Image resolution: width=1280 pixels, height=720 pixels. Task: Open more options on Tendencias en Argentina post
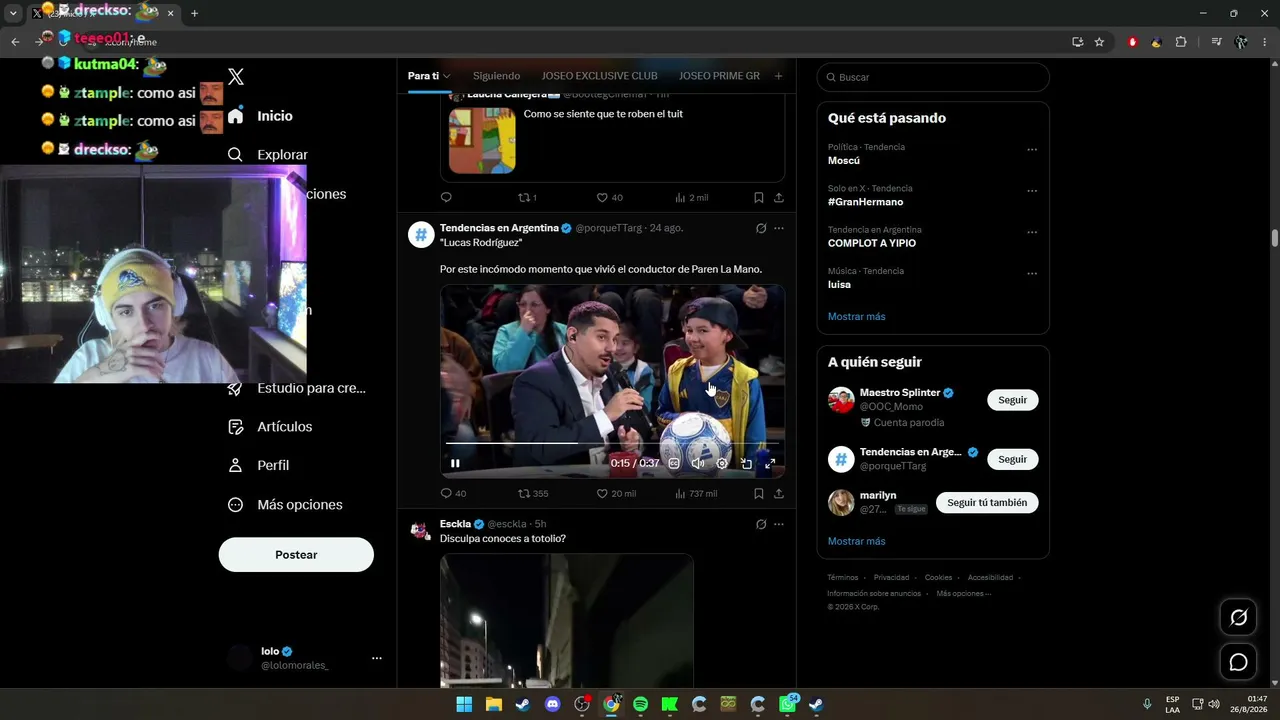[779, 228]
